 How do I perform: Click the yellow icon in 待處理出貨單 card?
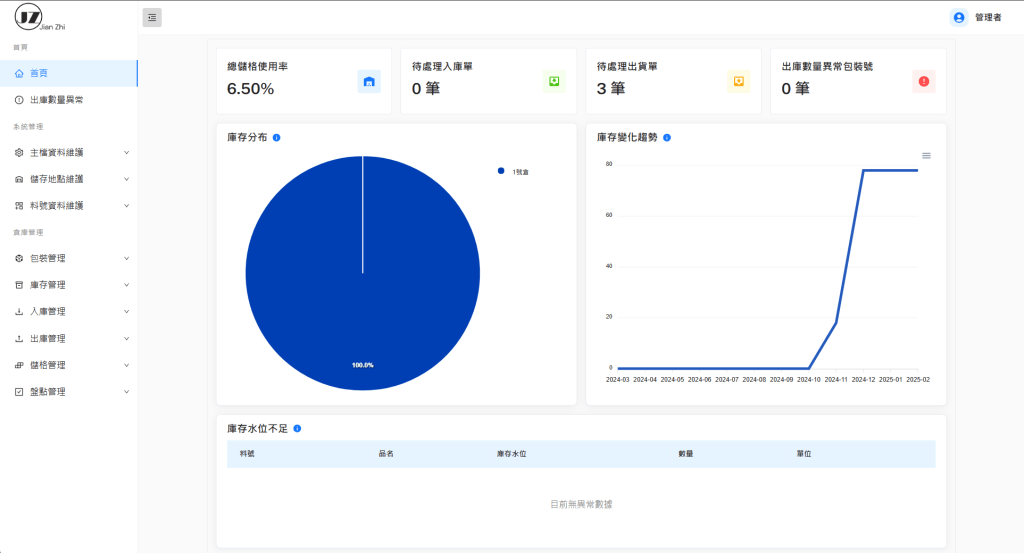(739, 81)
